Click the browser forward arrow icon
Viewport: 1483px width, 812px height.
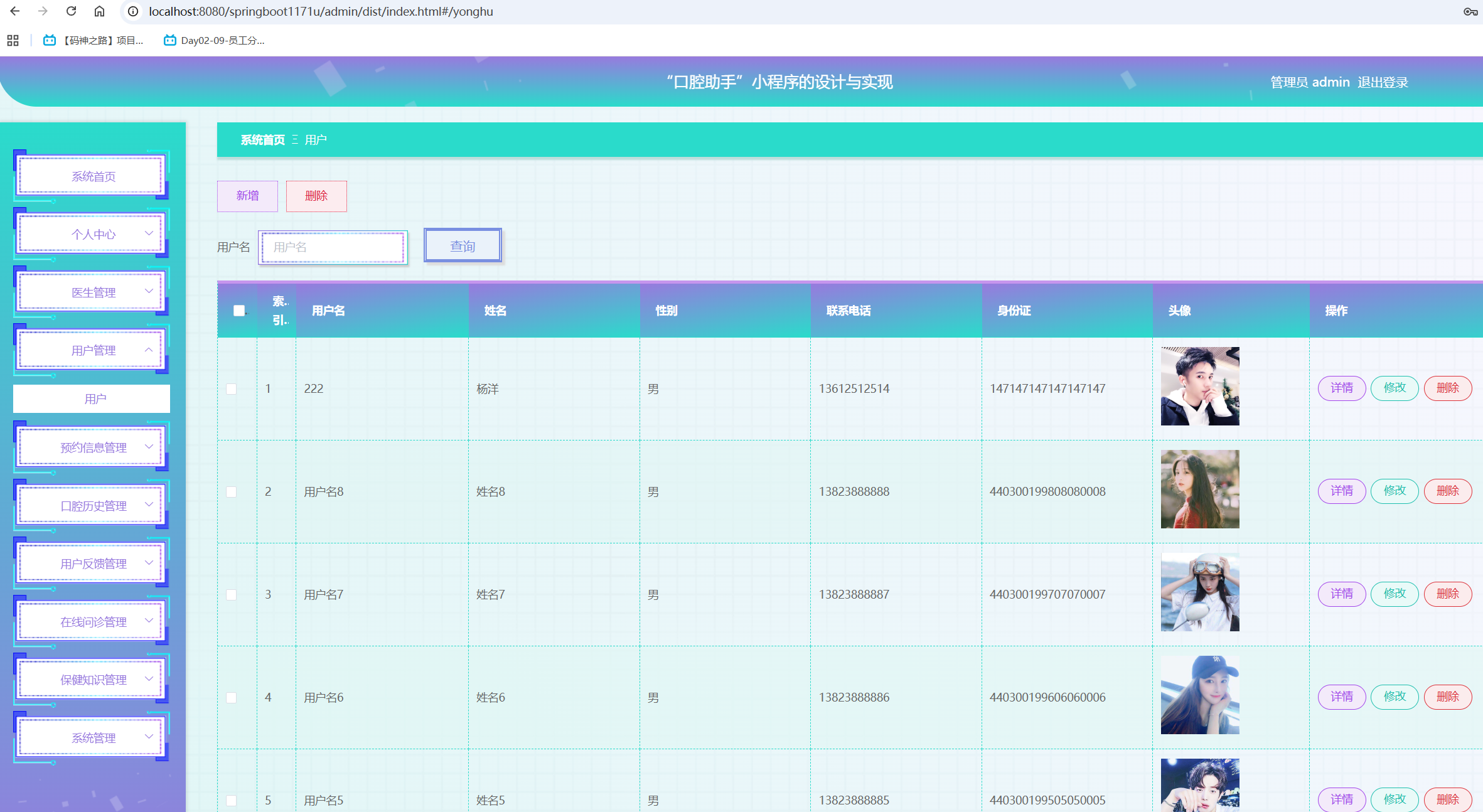point(42,11)
